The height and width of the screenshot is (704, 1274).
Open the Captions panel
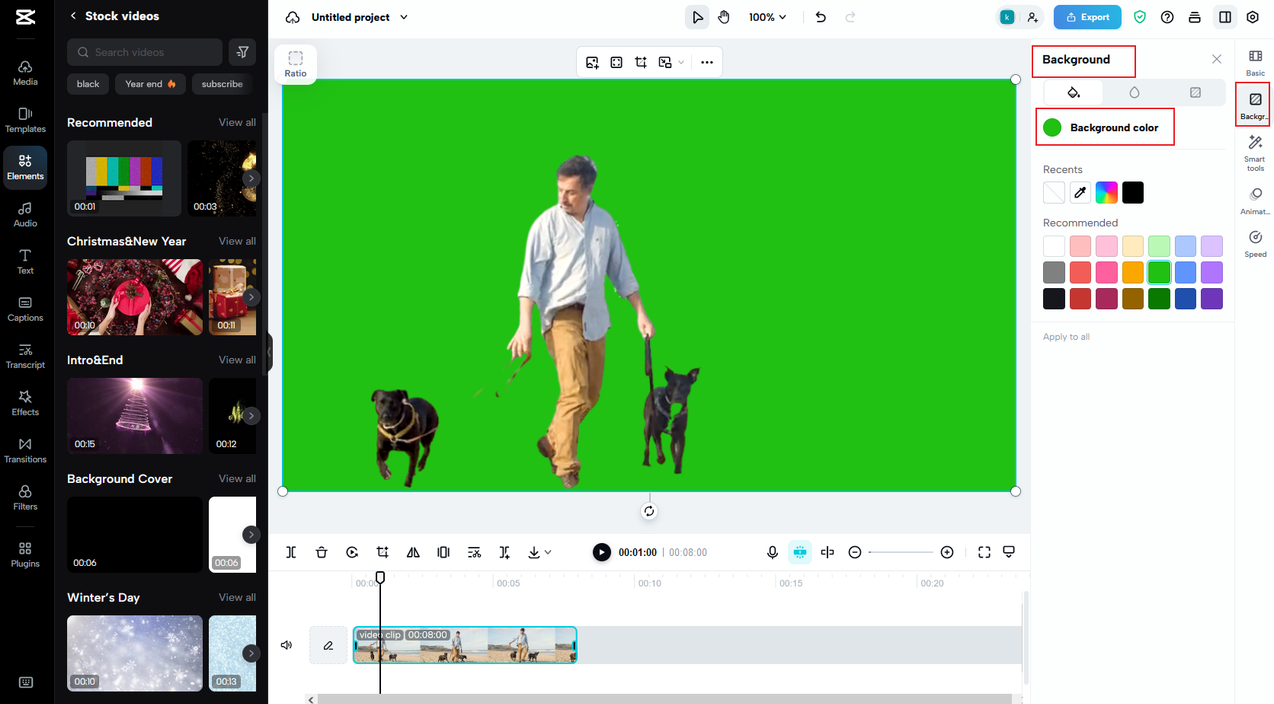click(25, 309)
